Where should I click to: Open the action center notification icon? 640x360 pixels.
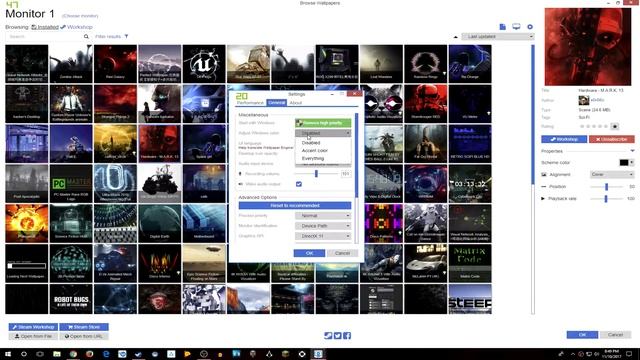point(629,354)
